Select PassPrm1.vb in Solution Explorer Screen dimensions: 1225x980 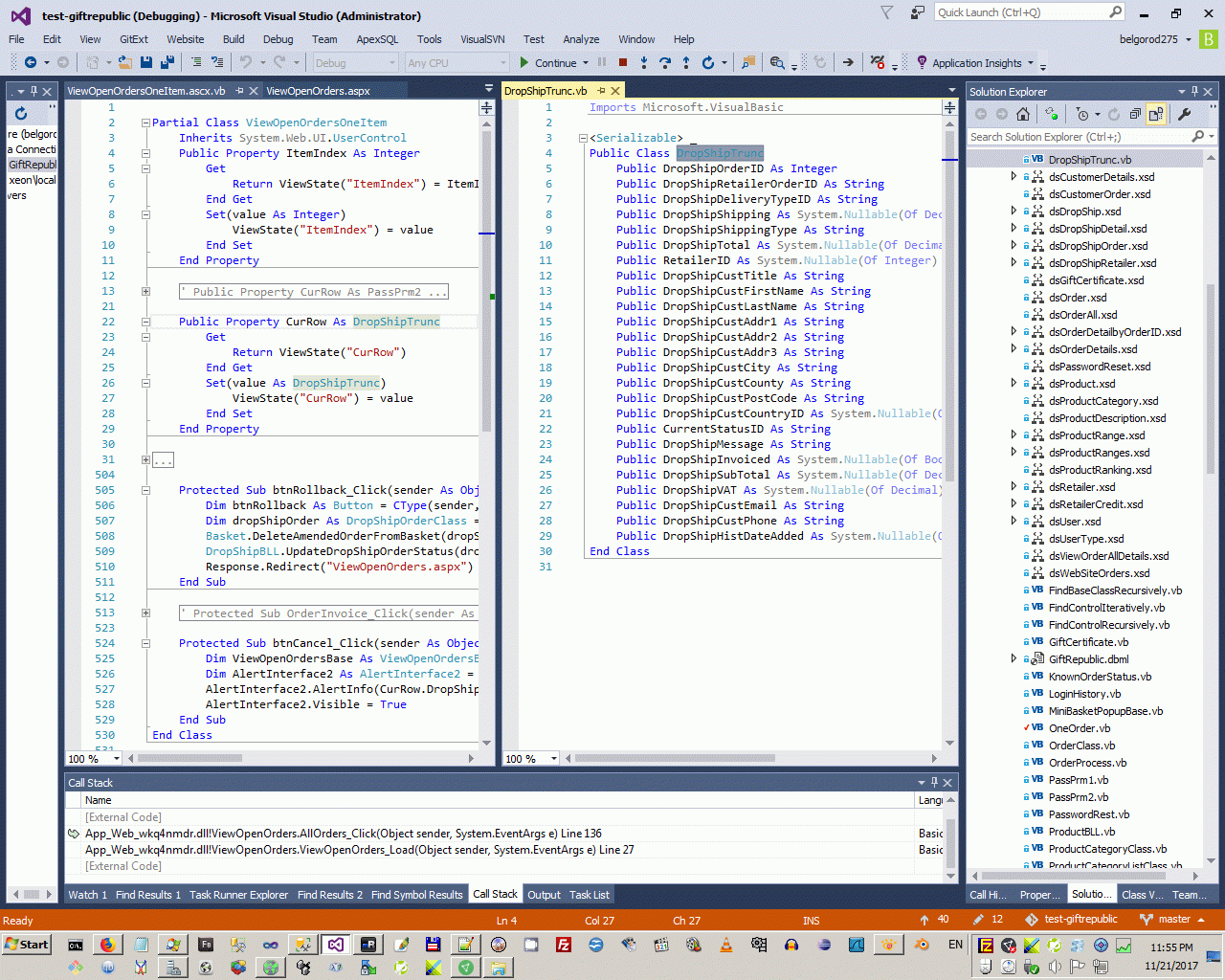click(x=1078, y=780)
